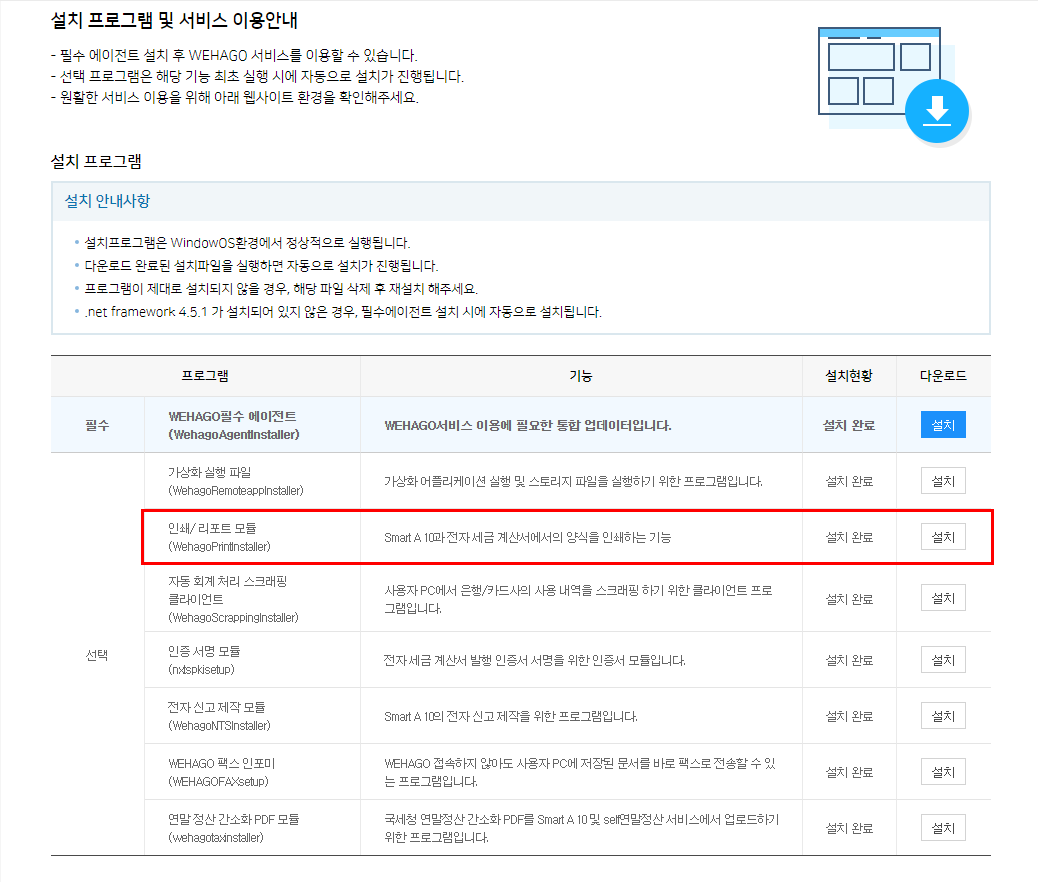Click the blue download arrow circle icon
Screen dimensions: 1038x882
(937, 110)
